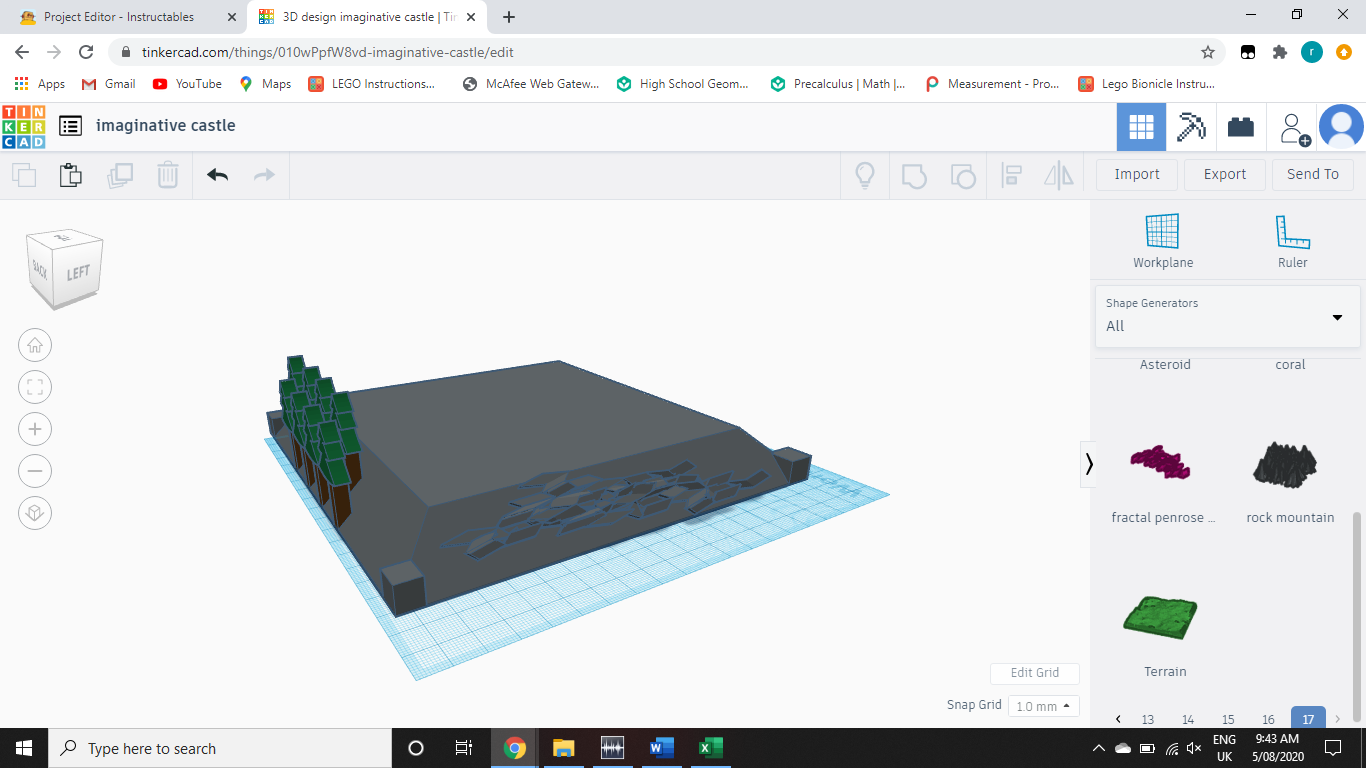Switch to 3D design grid view

(x=1141, y=127)
